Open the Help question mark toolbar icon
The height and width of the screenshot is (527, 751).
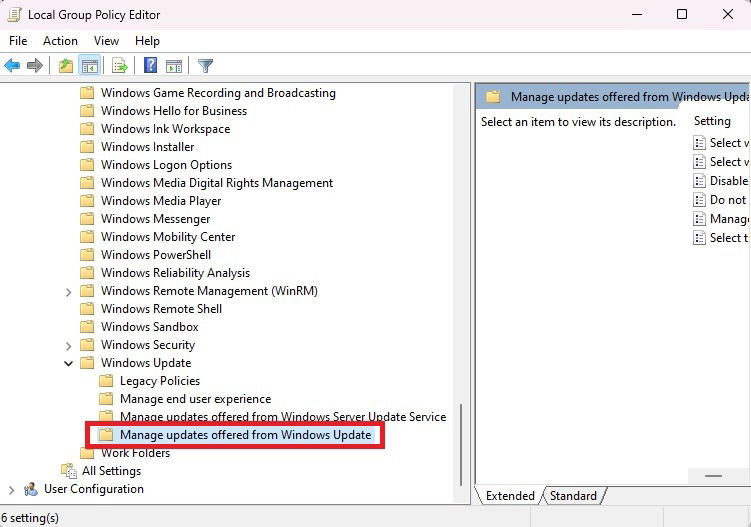(x=150, y=65)
